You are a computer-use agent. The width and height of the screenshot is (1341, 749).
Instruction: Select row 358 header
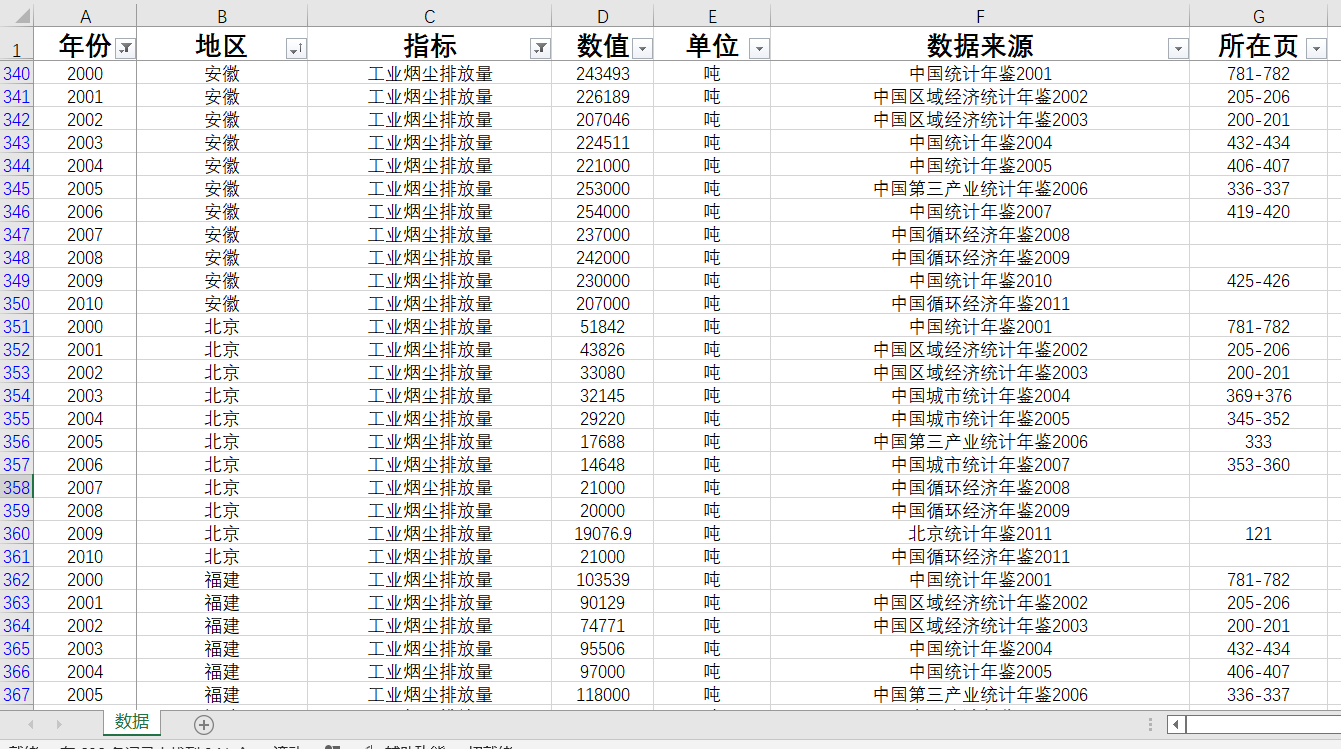[x=16, y=488]
